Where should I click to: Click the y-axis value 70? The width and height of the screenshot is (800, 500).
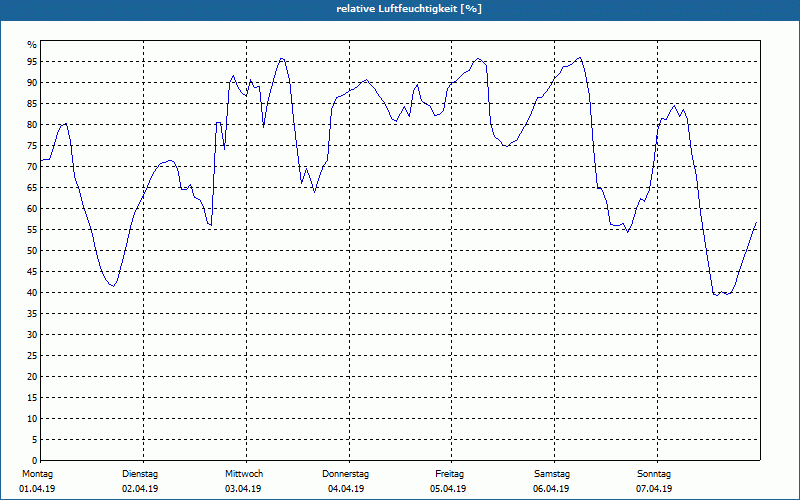(x=32, y=166)
